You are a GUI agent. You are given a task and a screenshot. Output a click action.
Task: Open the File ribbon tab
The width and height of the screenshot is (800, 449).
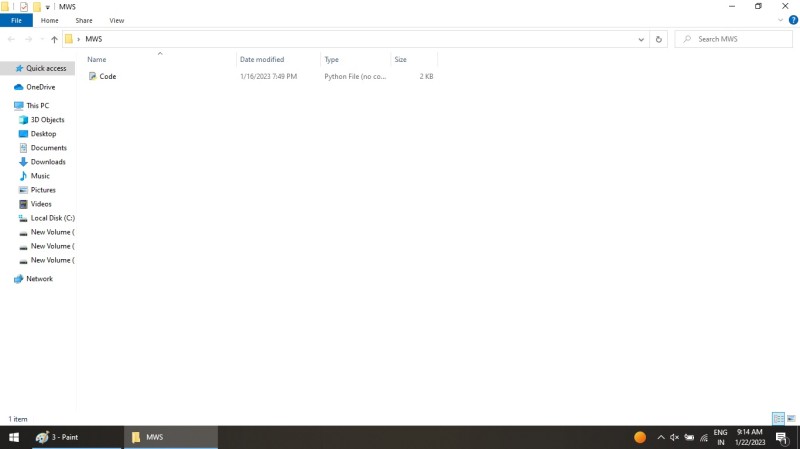click(x=16, y=20)
